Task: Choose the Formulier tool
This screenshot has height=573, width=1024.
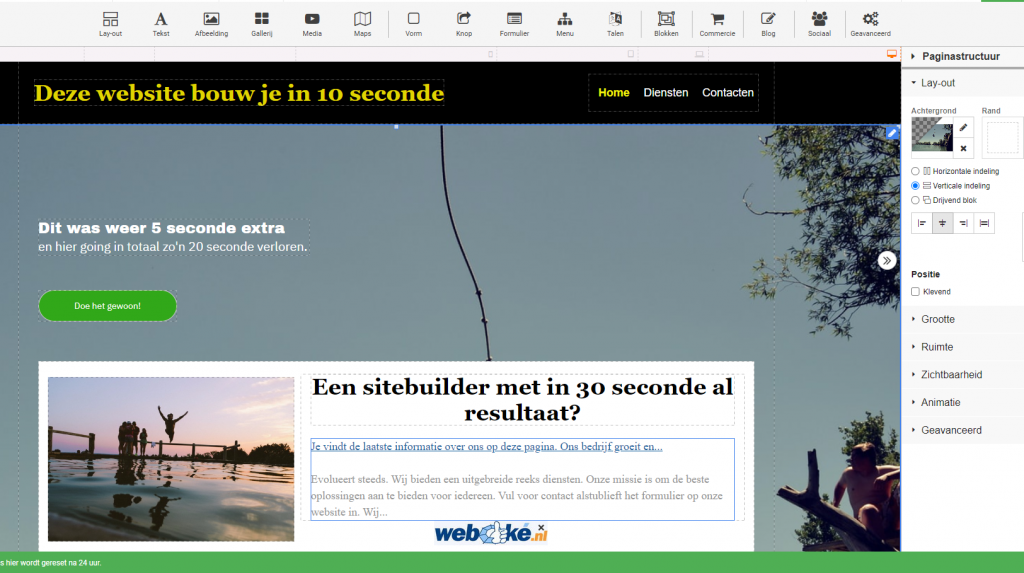Action: pos(514,24)
